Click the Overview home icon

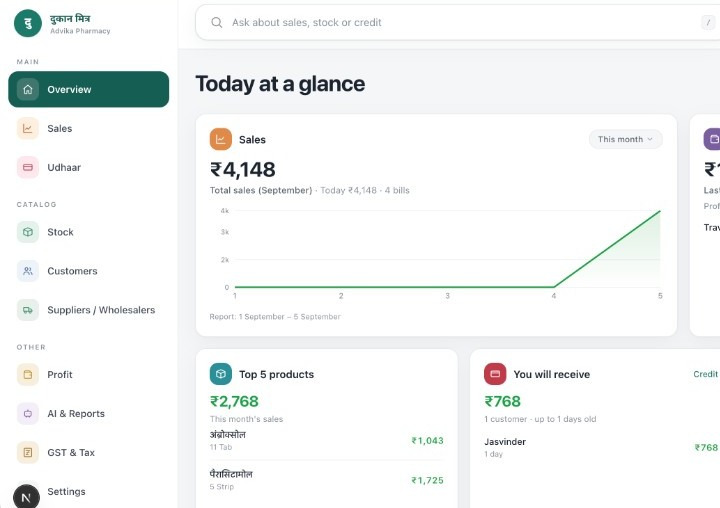point(28,89)
